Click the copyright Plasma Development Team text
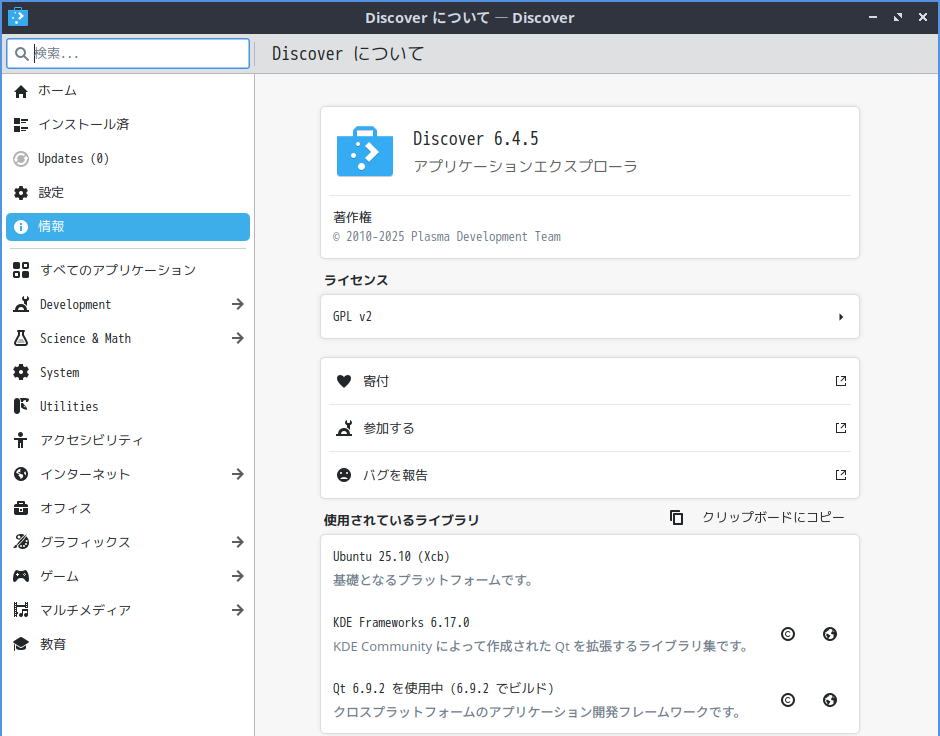 (447, 237)
